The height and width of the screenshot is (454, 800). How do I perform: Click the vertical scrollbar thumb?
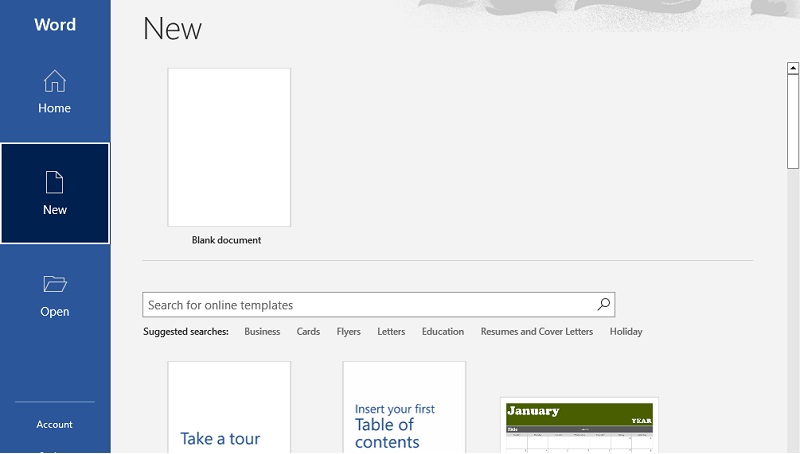792,121
